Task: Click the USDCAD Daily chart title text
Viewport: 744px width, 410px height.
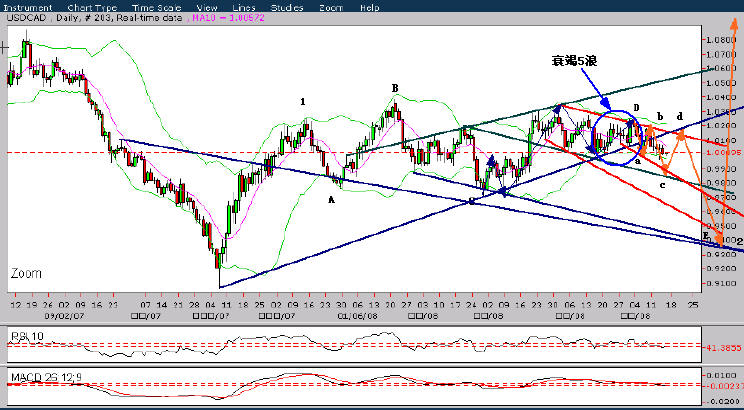Action: 95,18
